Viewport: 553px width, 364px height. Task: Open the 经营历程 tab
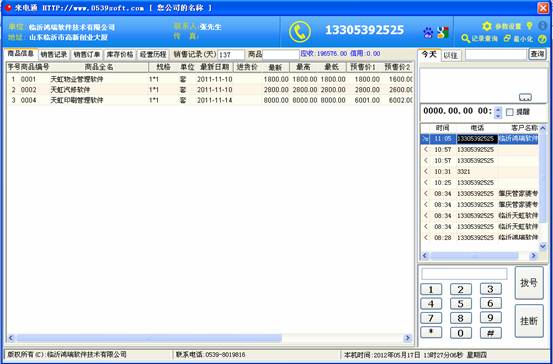click(153, 55)
